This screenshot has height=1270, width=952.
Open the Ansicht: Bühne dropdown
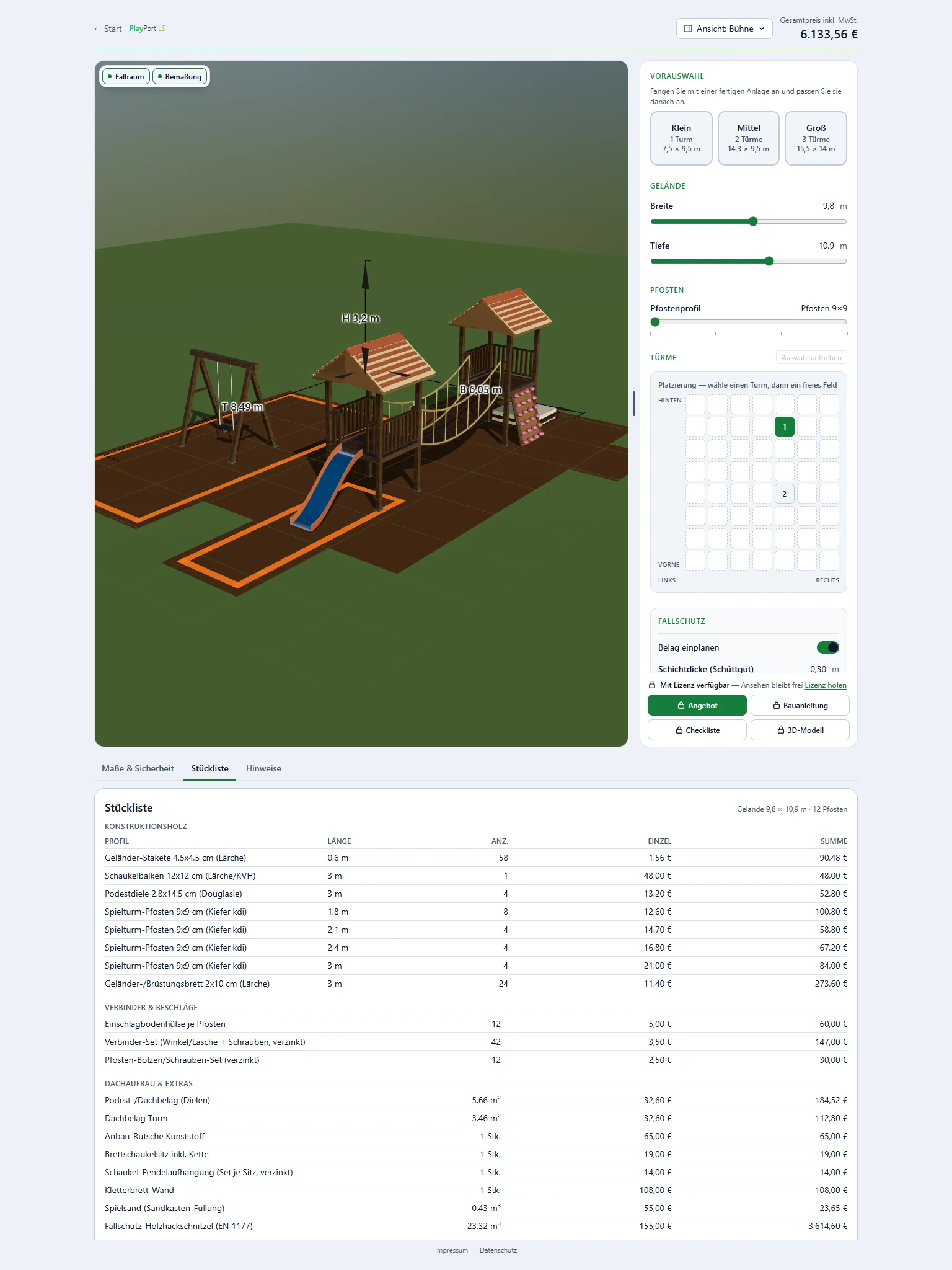coord(724,29)
